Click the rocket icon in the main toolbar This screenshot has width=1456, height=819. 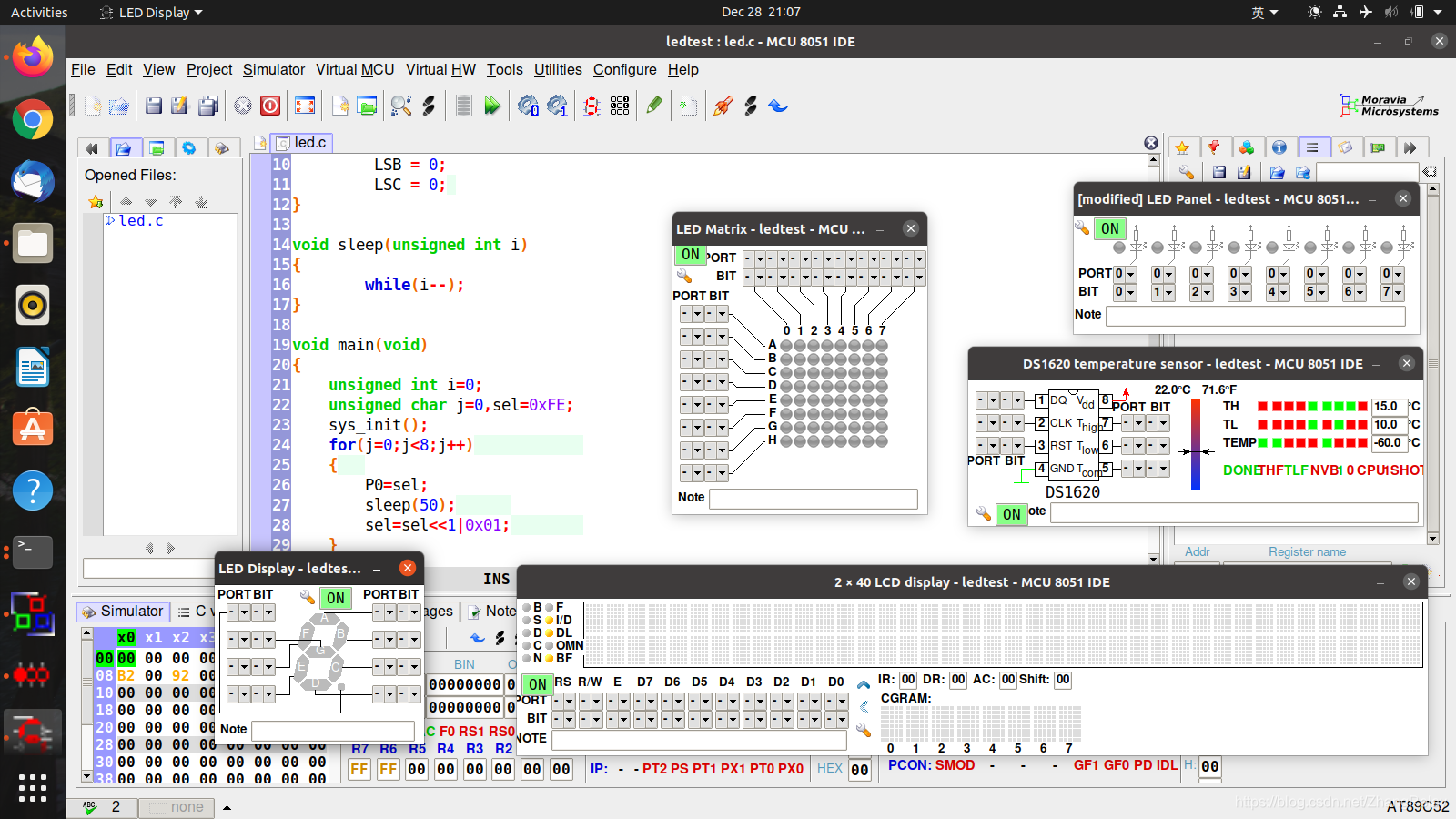click(x=723, y=106)
